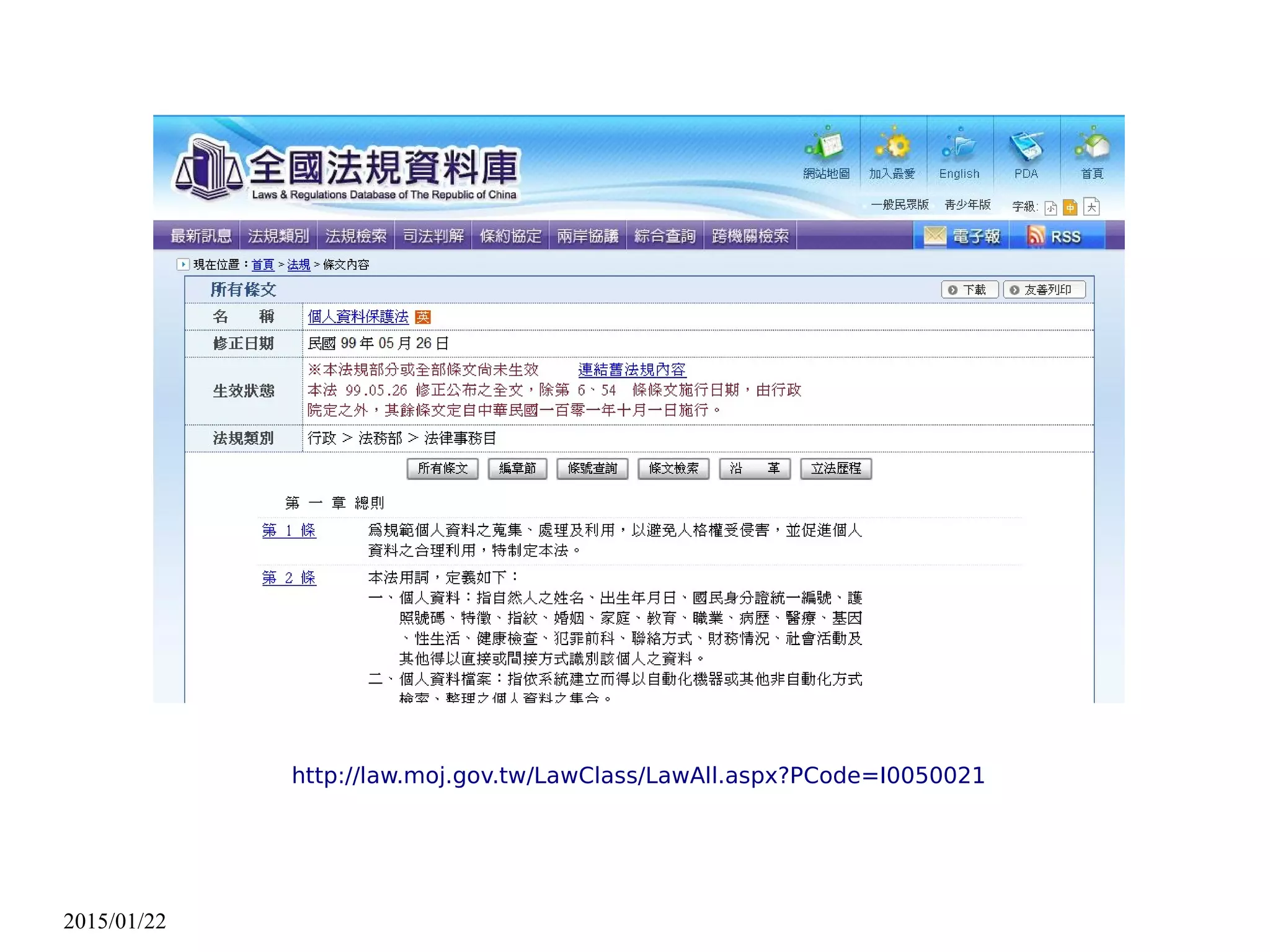
Task: Click the 第 一 章 總則 chapter heading
Action: 335,502
